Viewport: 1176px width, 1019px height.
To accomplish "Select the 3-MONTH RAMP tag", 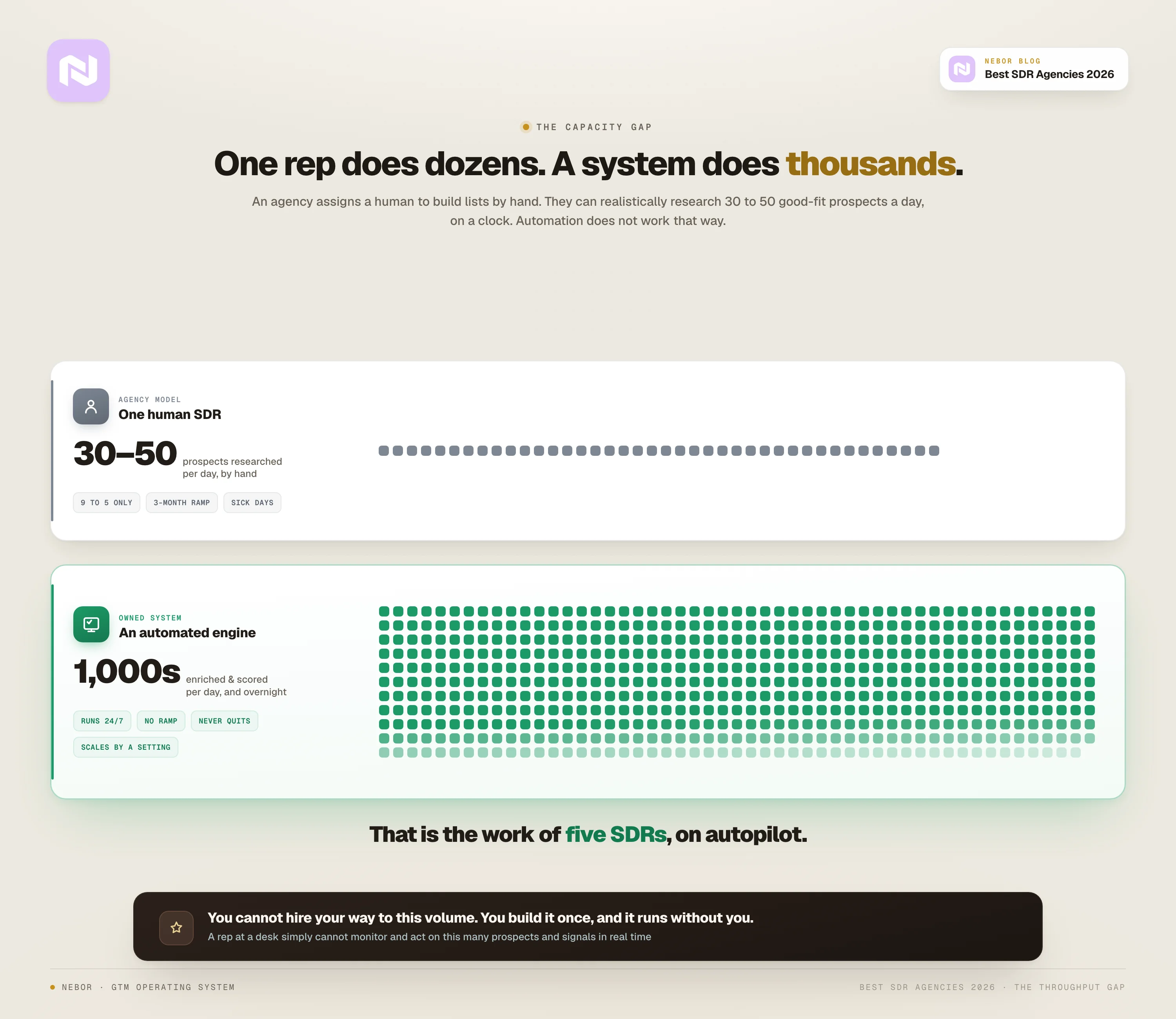I will [x=182, y=503].
